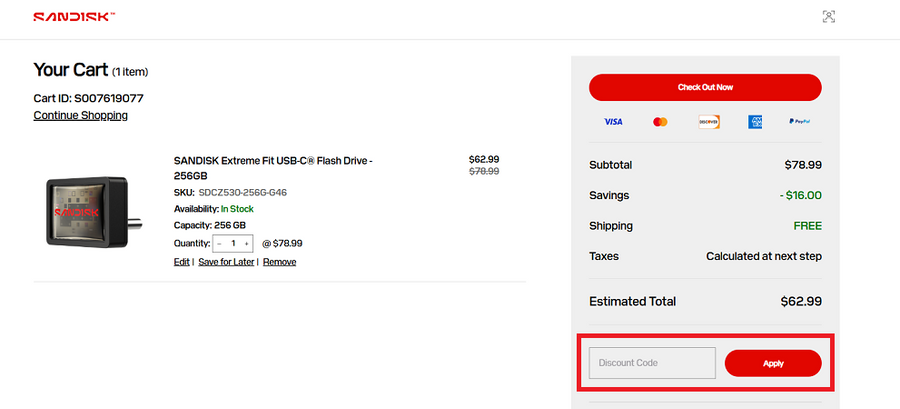Open the flash drive product image
Screen dimensions: 900x409
pyautogui.click(x=87, y=211)
